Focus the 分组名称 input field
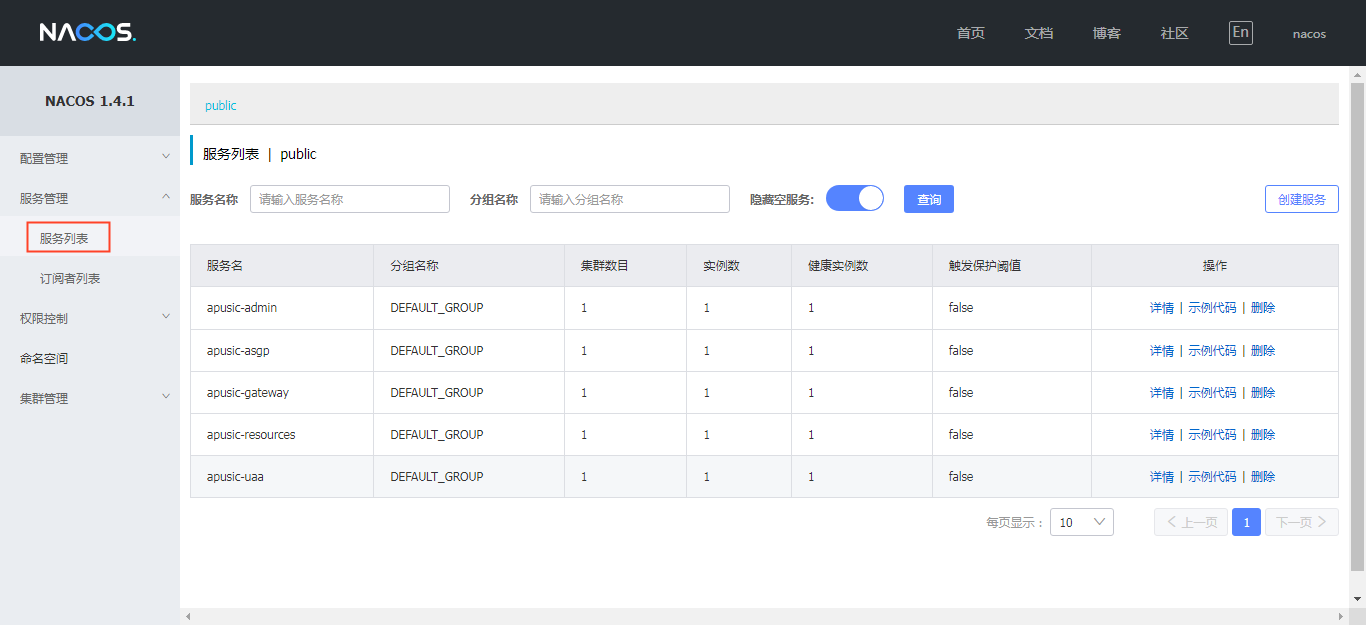 [x=630, y=199]
